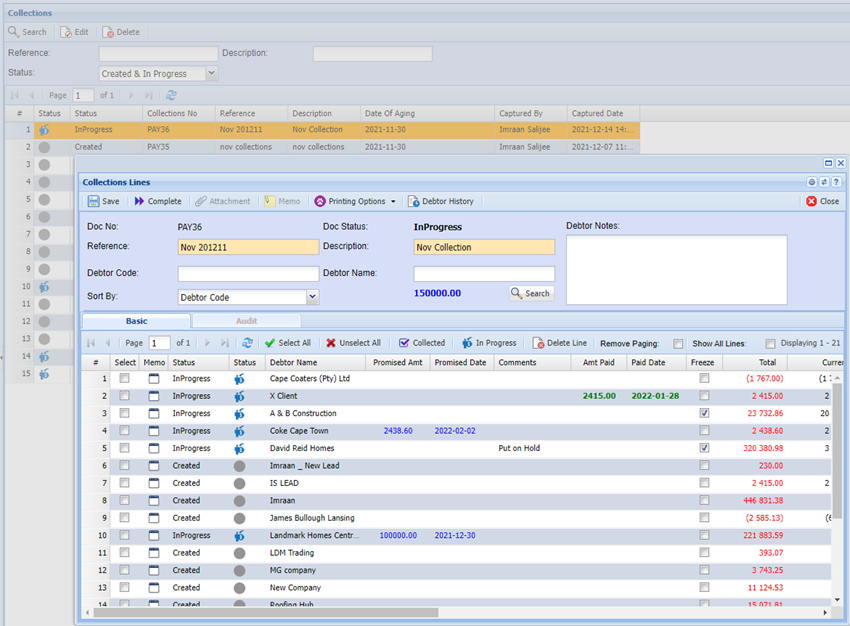850x626 pixels.
Task: Open the Debtor History window
Action: tap(440, 201)
